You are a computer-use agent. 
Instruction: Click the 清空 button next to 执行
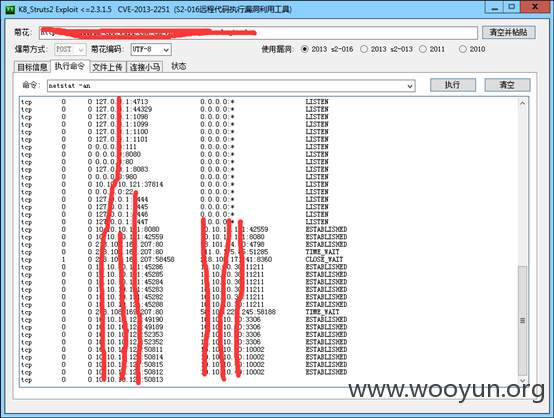tap(507, 85)
